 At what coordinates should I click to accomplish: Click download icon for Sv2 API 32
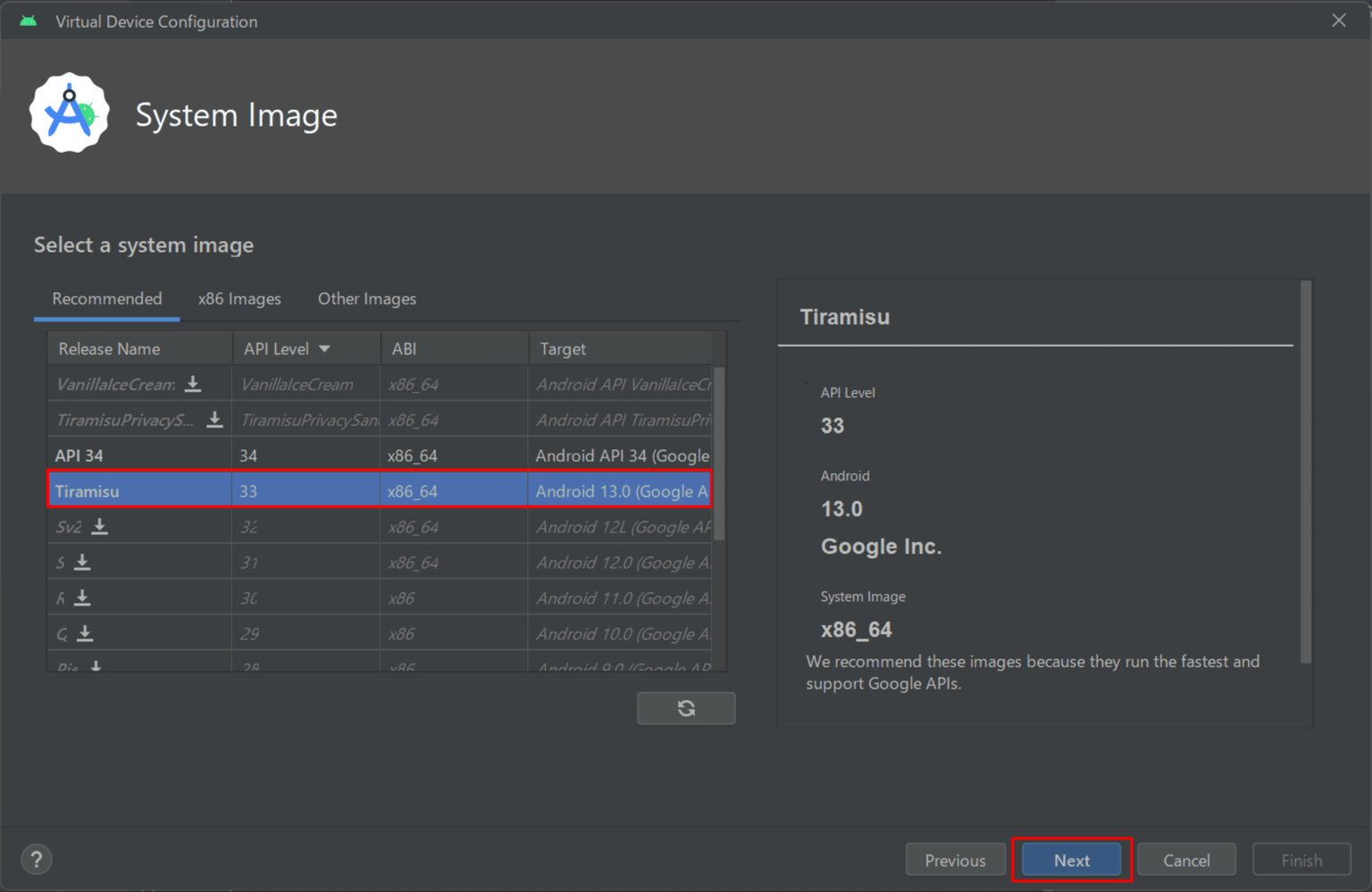click(x=100, y=527)
